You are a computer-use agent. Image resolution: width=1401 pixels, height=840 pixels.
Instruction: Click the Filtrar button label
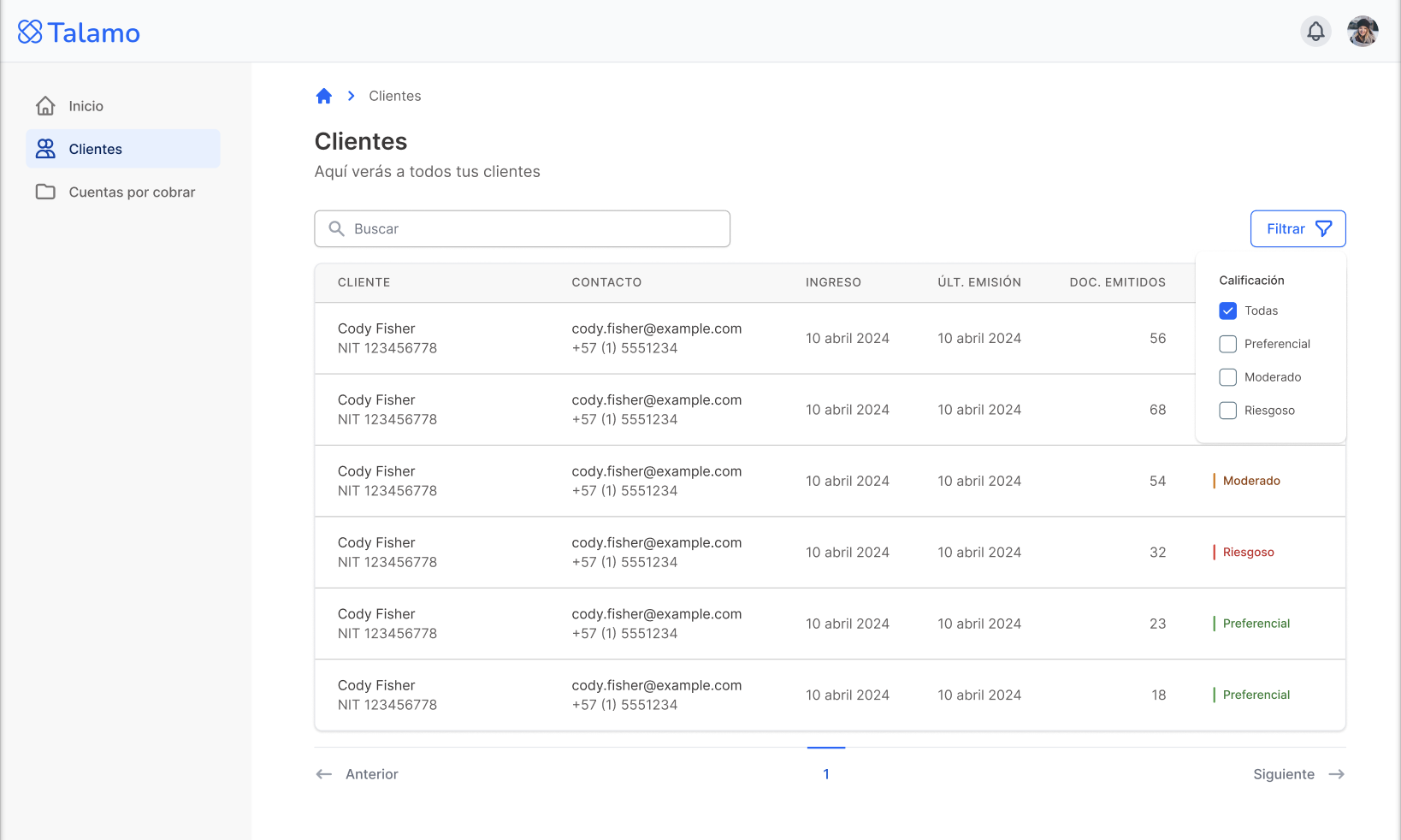pos(1286,228)
